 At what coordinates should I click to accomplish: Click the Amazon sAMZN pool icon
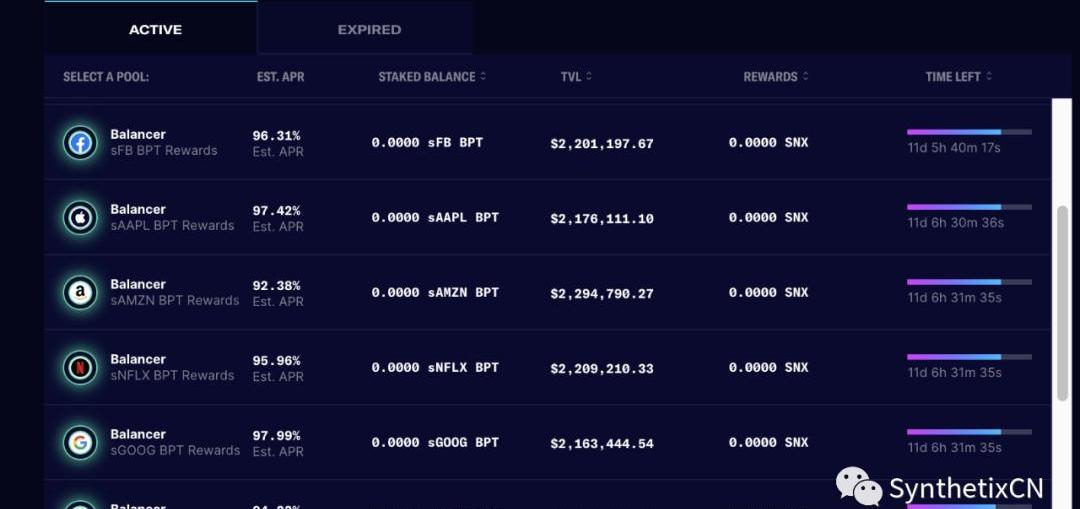80,293
